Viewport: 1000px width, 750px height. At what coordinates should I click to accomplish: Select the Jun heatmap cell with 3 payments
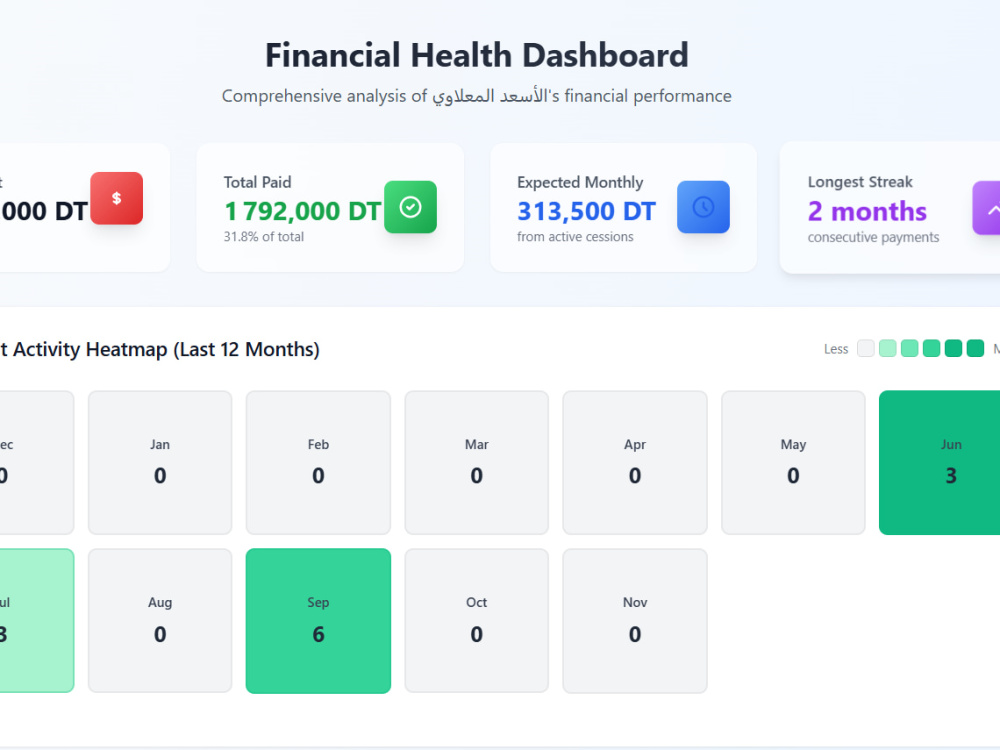click(939, 462)
